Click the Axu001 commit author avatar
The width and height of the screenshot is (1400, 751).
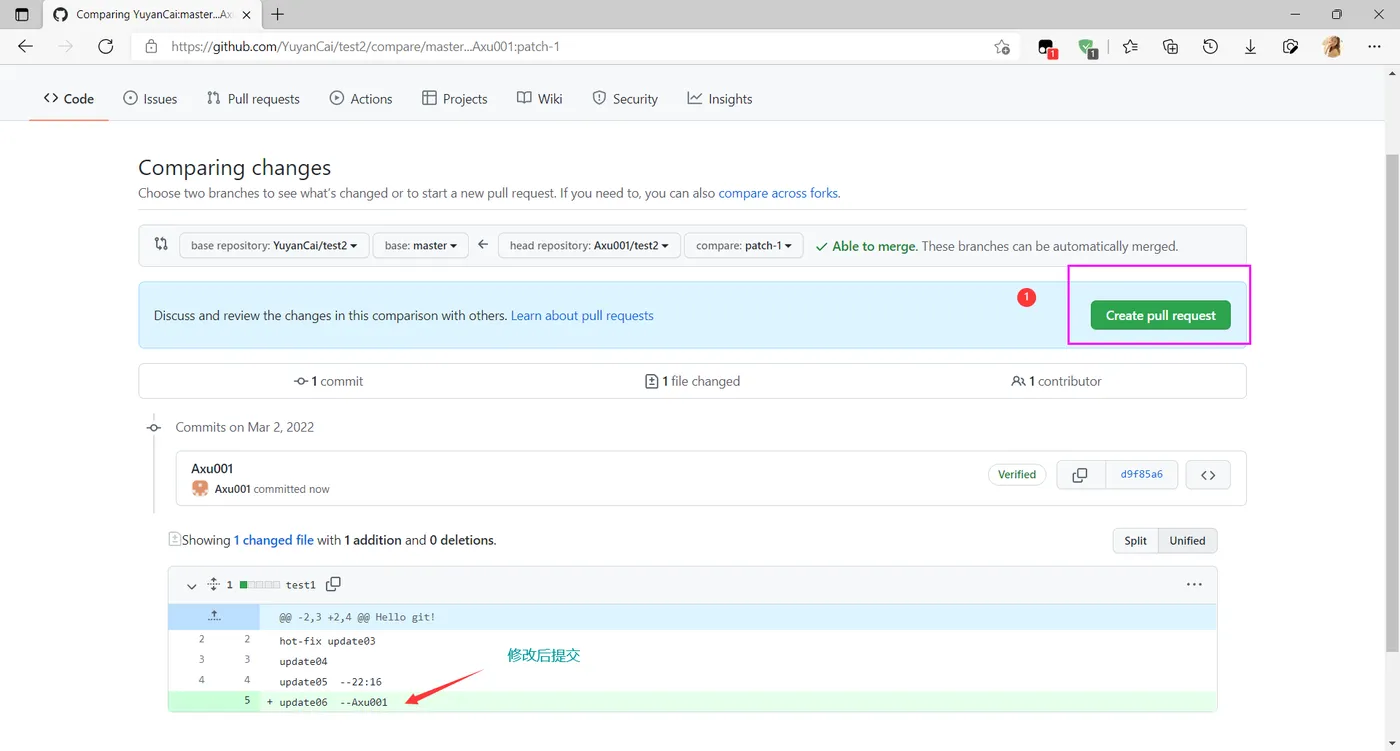(x=200, y=489)
